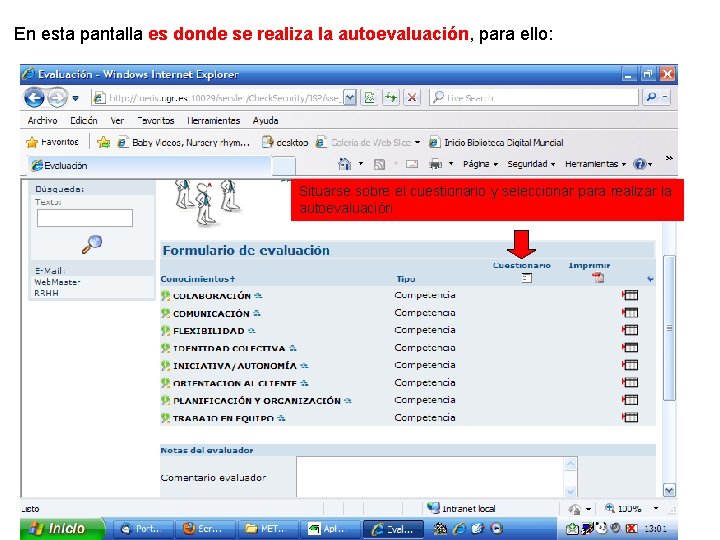Select the Evaluación browser tab

coord(149,166)
